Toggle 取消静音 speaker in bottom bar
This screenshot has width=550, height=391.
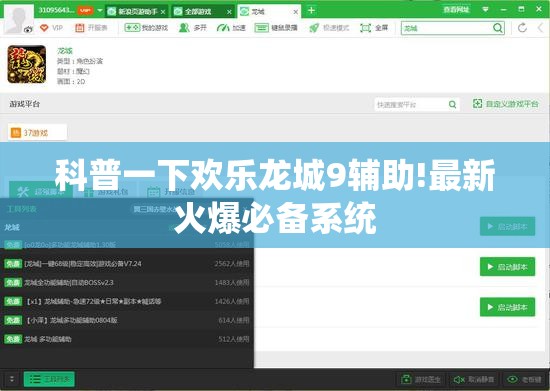click(474, 379)
